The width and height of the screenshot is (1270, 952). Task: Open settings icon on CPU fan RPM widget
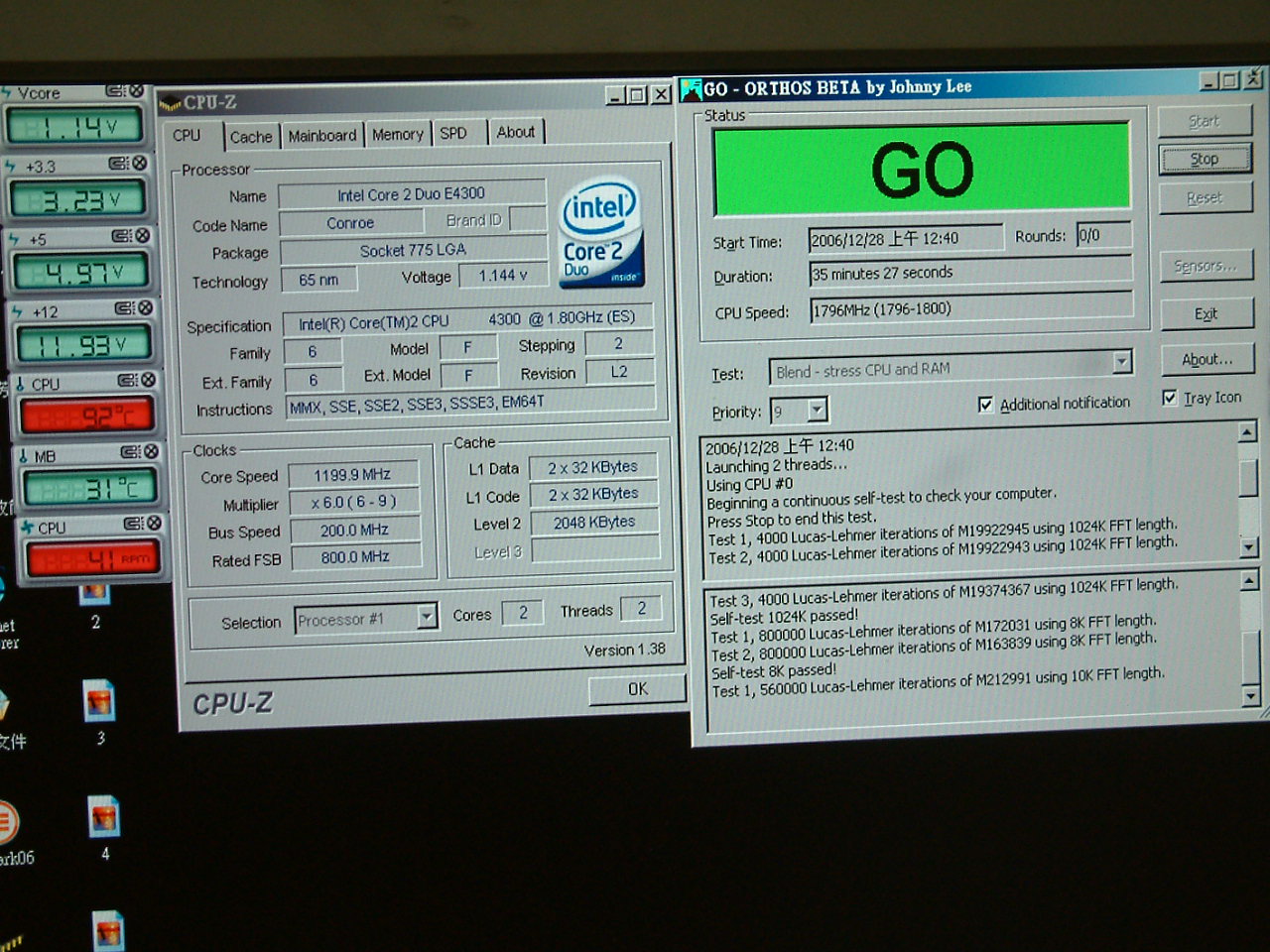point(133,524)
